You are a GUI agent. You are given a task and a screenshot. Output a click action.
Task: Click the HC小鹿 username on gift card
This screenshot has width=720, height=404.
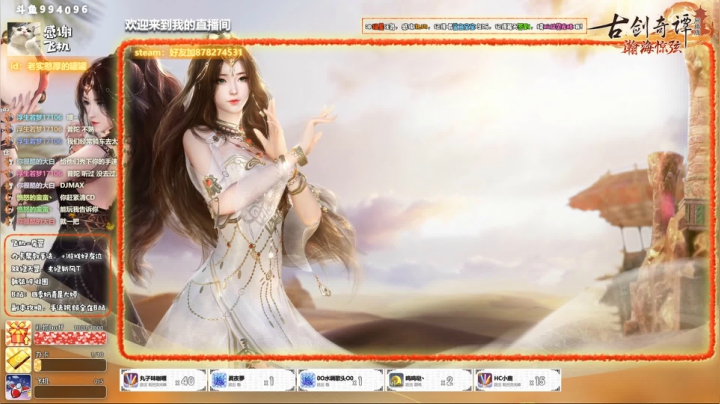(503, 378)
